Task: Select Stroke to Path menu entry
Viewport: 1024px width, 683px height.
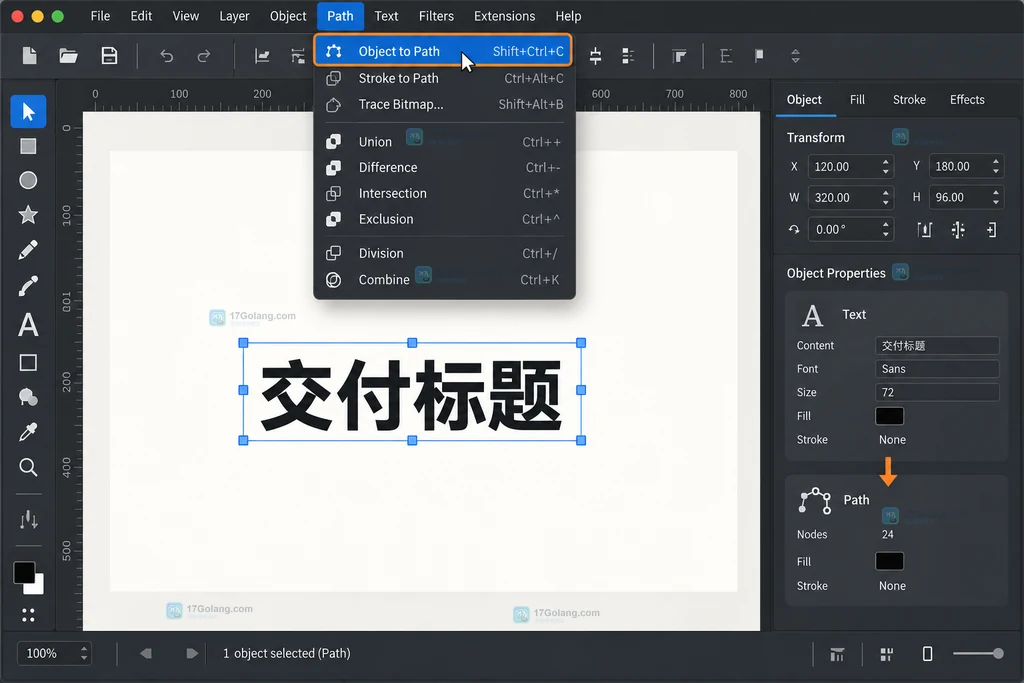Action: click(443, 78)
